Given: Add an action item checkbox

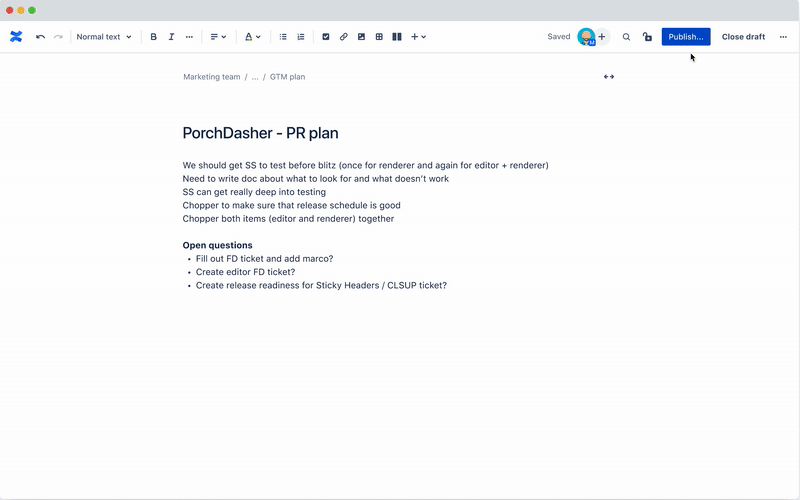Looking at the screenshot, I should 326,37.
